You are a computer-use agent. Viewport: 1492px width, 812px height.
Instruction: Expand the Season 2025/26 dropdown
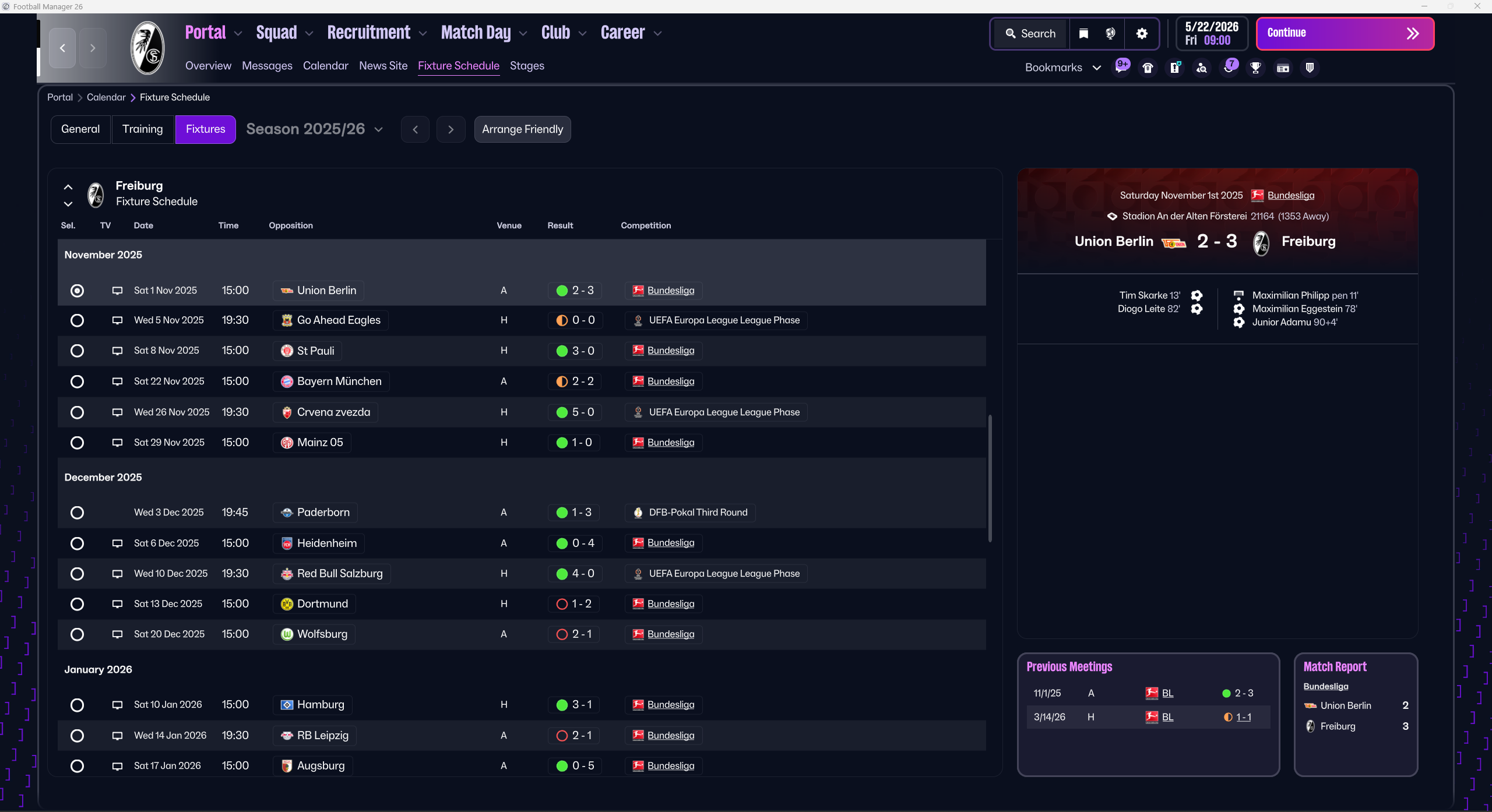tap(315, 129)
